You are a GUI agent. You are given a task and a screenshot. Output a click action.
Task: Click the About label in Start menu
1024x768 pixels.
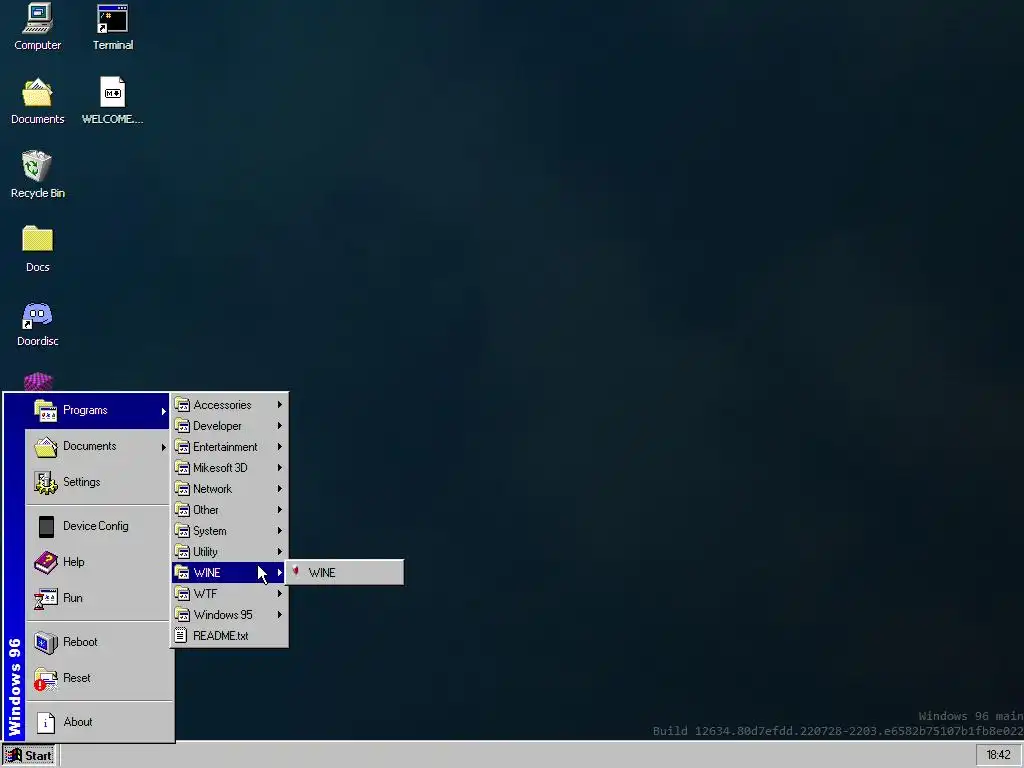[x=78, y=722]
